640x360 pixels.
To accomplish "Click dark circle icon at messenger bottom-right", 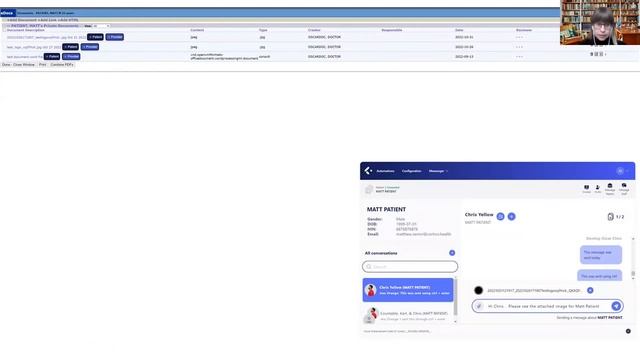I will [x=628, y=331].
